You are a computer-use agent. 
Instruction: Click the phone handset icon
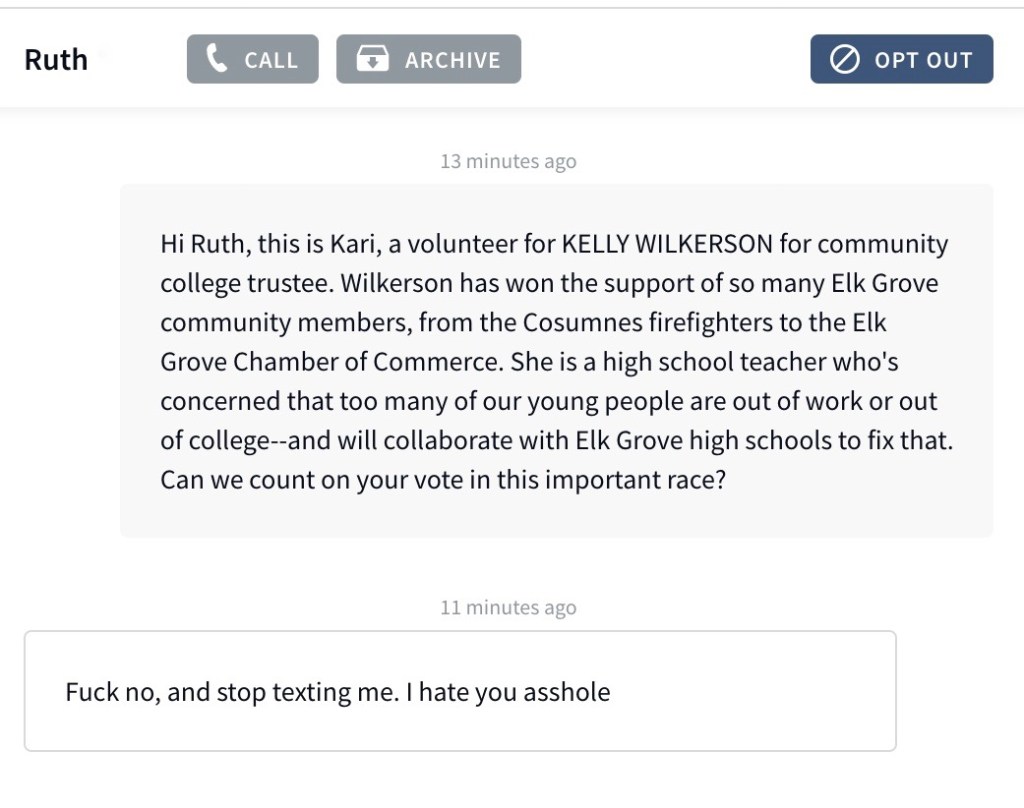tap(217, 59)
